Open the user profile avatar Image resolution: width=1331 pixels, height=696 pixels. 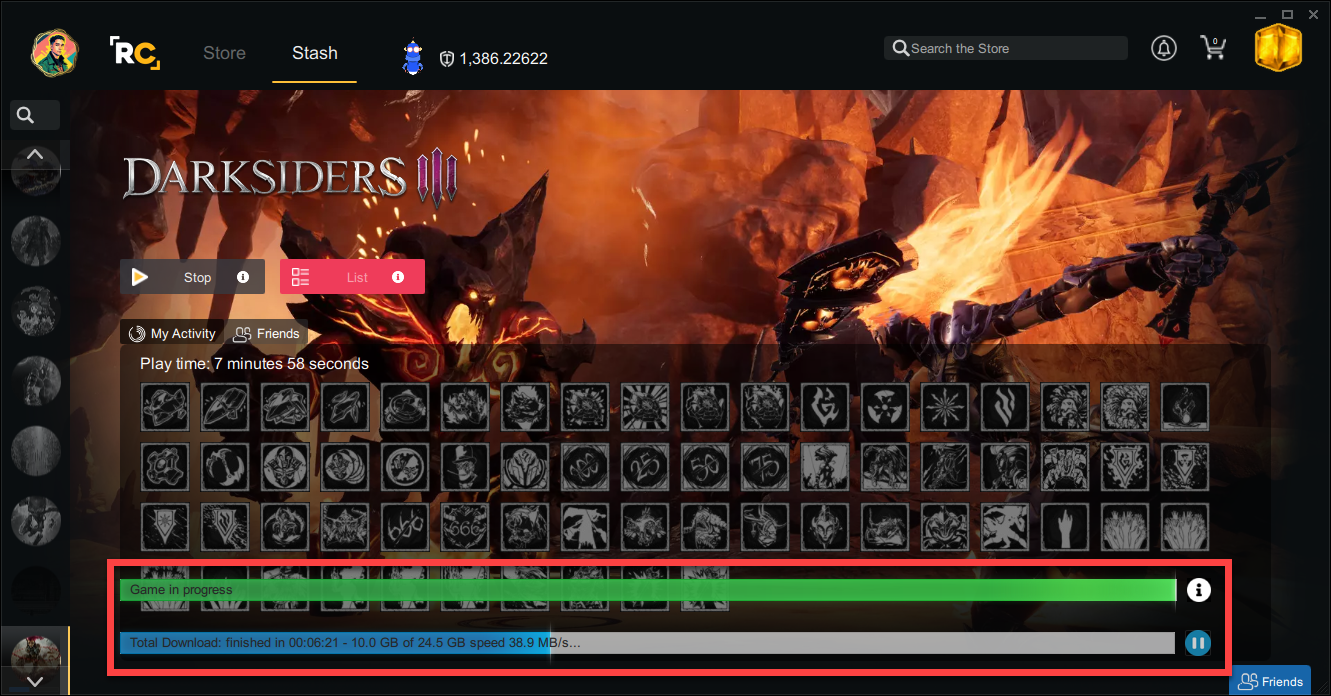tap(56, 52)
